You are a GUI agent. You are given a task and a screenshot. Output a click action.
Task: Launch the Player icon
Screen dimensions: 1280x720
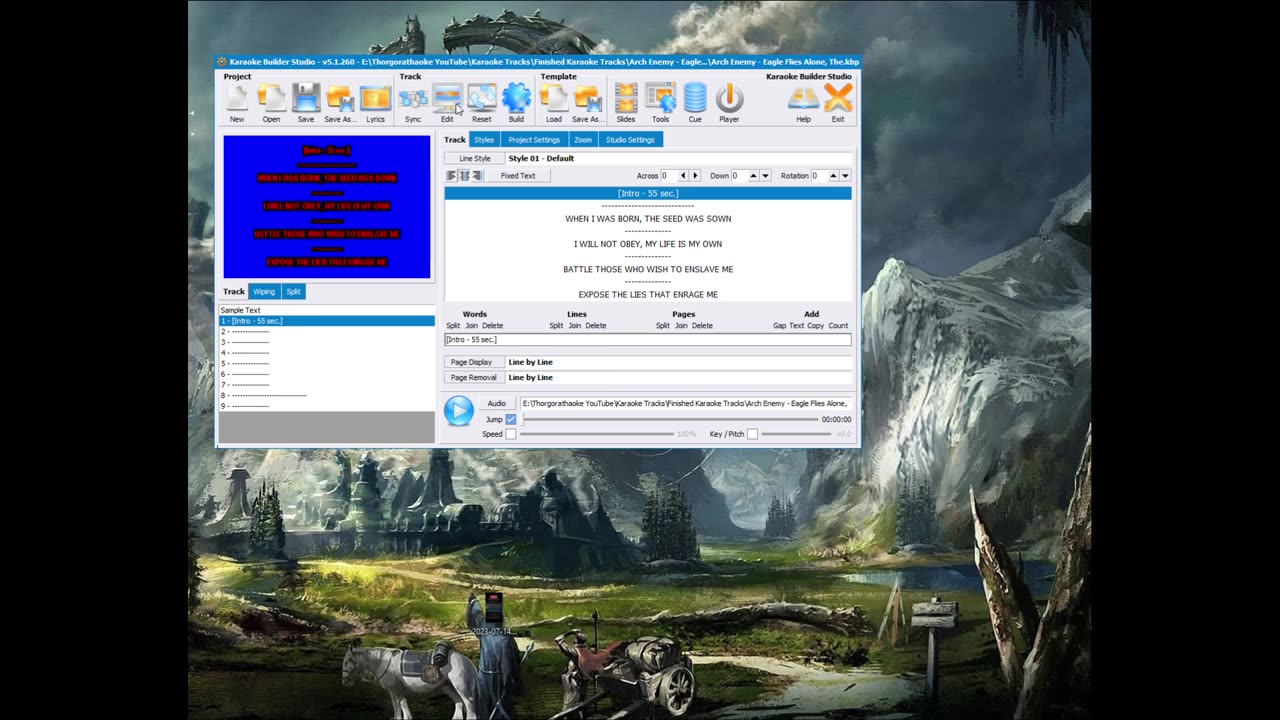(729, 98)
